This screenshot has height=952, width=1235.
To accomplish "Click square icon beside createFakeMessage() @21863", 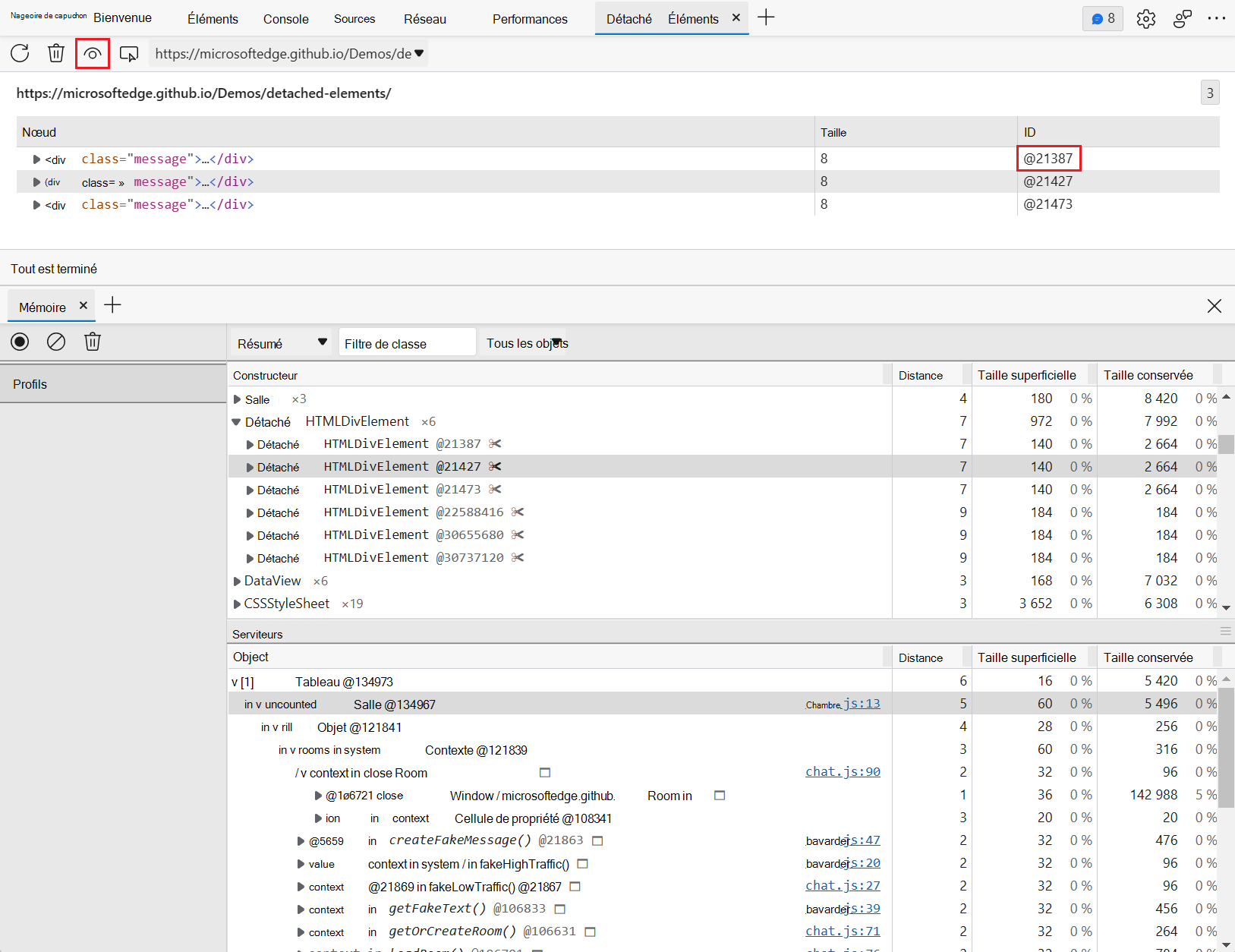I will tap(597, 840).
